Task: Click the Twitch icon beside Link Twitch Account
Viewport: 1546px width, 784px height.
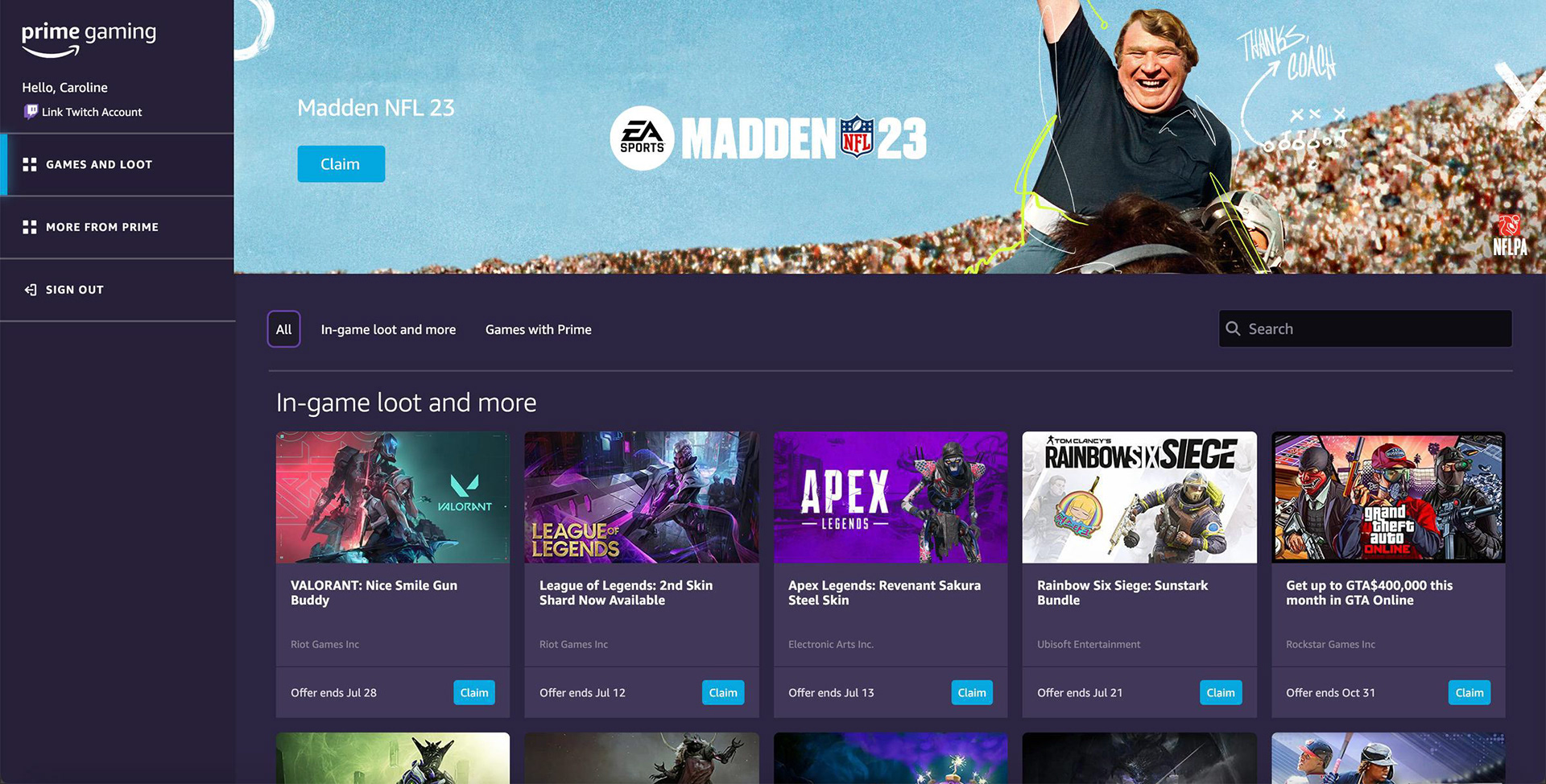Action: click(x=31, y=112)
